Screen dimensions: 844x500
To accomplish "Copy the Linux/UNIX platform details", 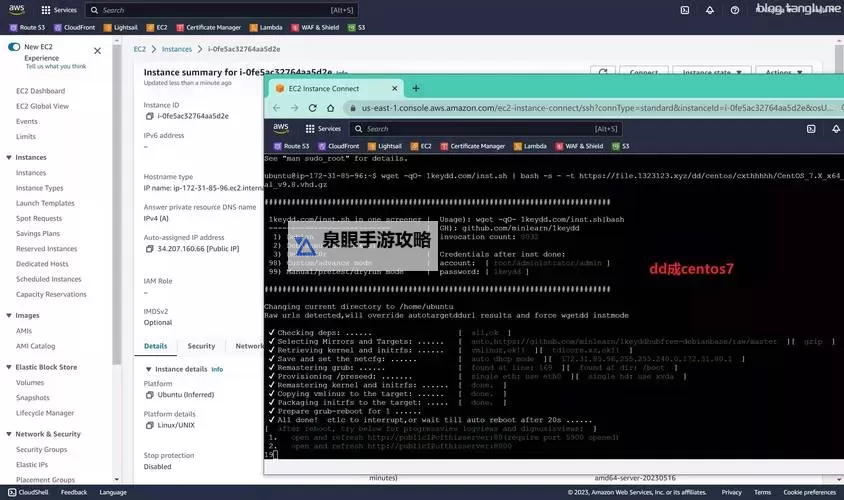I will (150, 425).
